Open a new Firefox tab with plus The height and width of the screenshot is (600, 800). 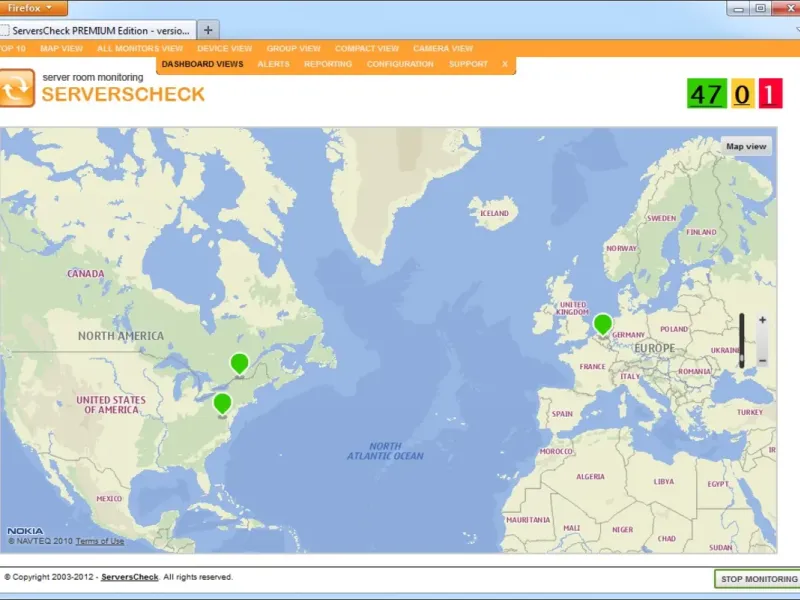(x=208, y=30)
